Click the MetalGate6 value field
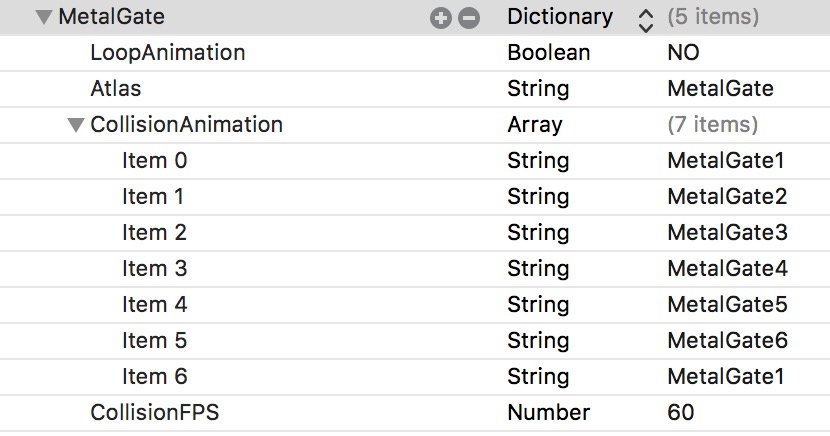The width and height of the screenshot is (830, 436). tap(727, 341)
